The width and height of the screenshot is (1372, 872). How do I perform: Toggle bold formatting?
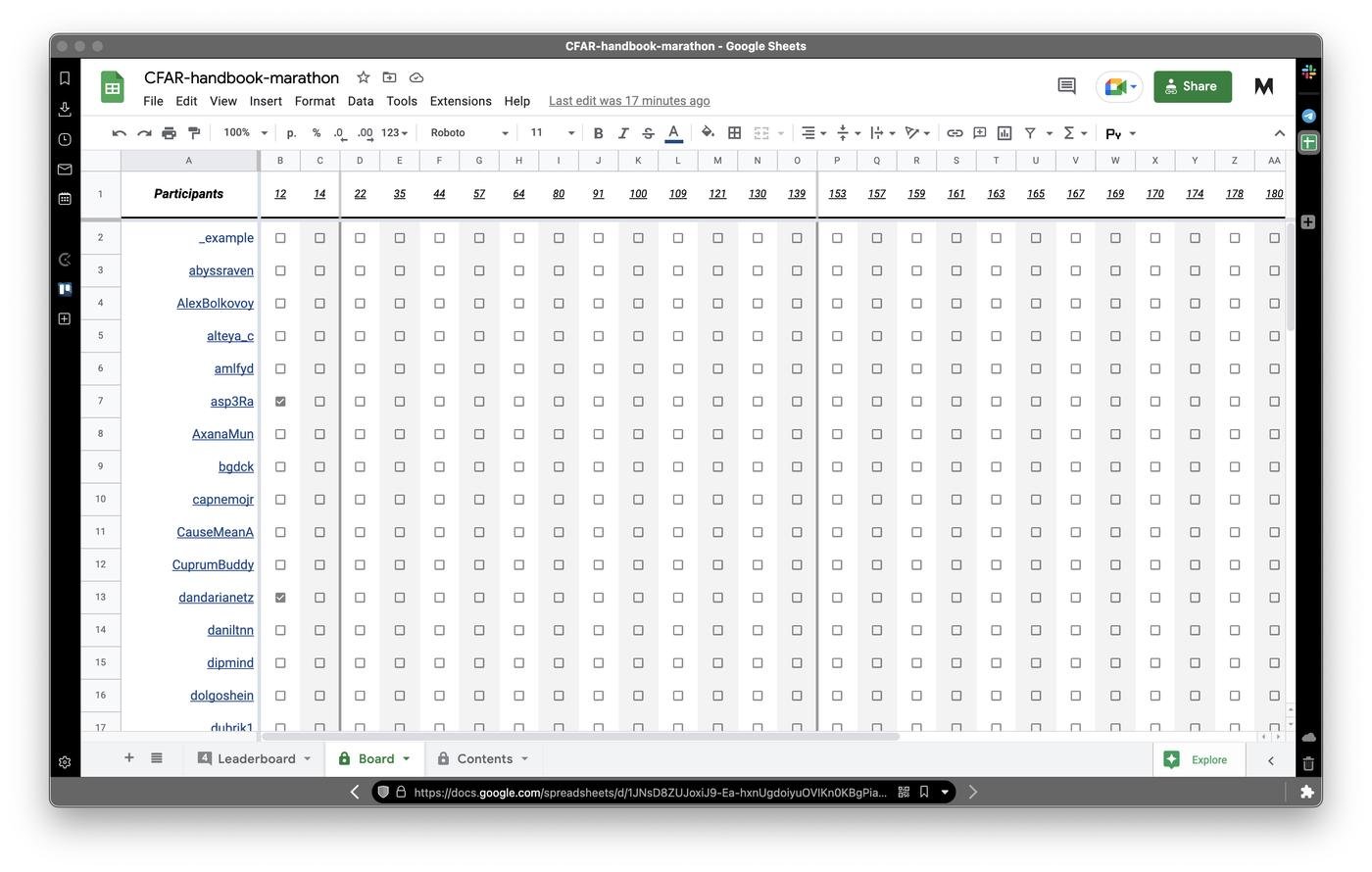(x=598, y=133)
